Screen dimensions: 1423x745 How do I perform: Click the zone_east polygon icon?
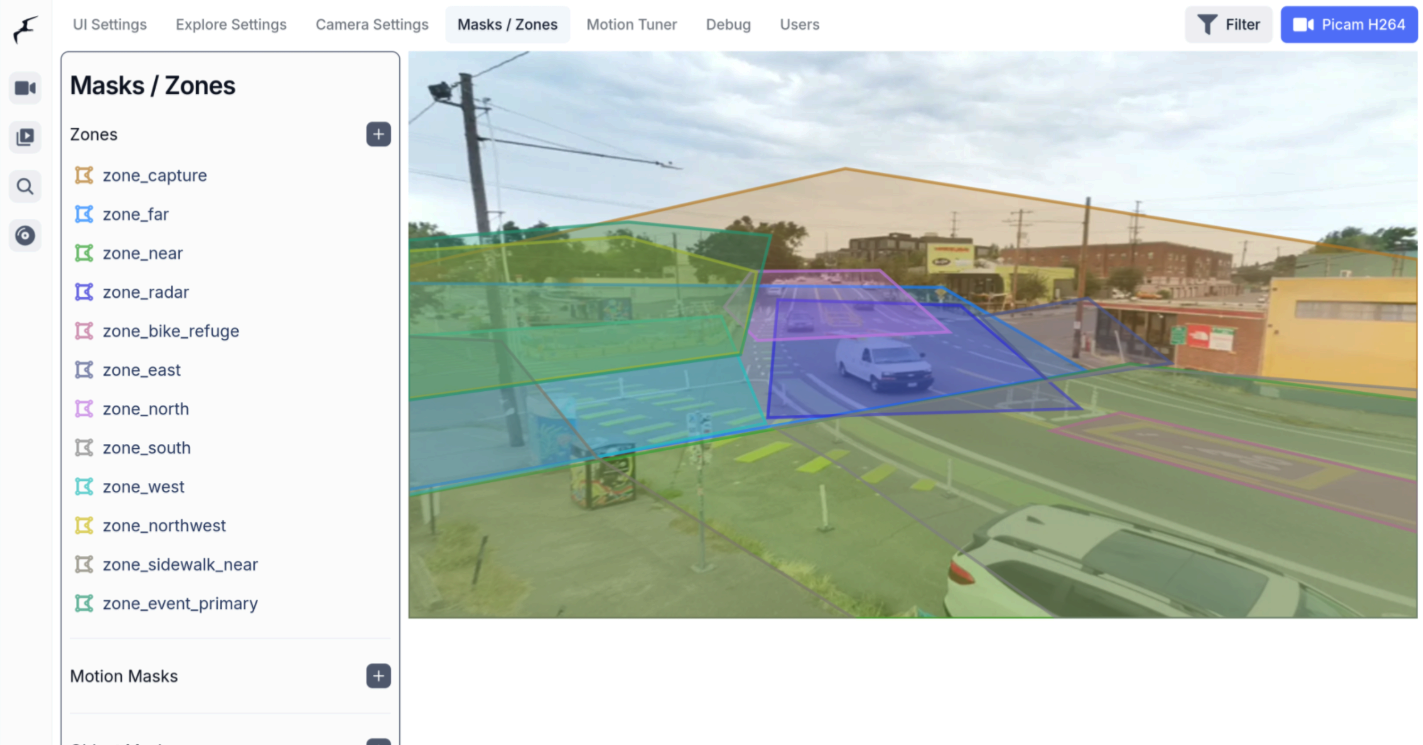tap(84, 370)
